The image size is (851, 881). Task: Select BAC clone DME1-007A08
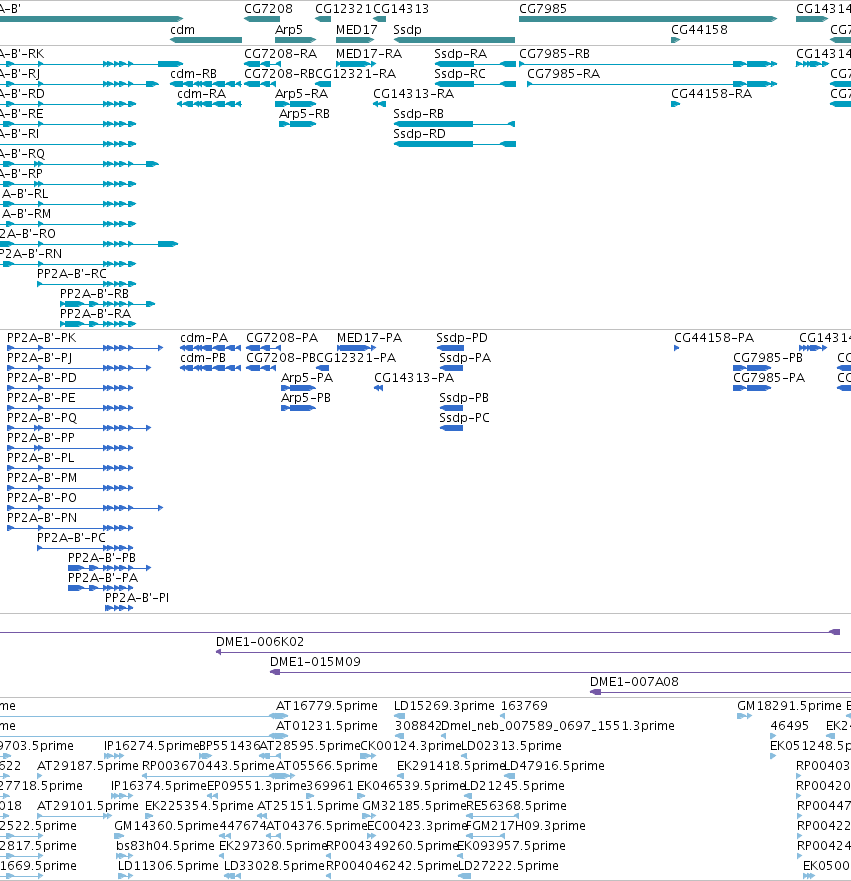pyautogui.click(x=720, y=692)
